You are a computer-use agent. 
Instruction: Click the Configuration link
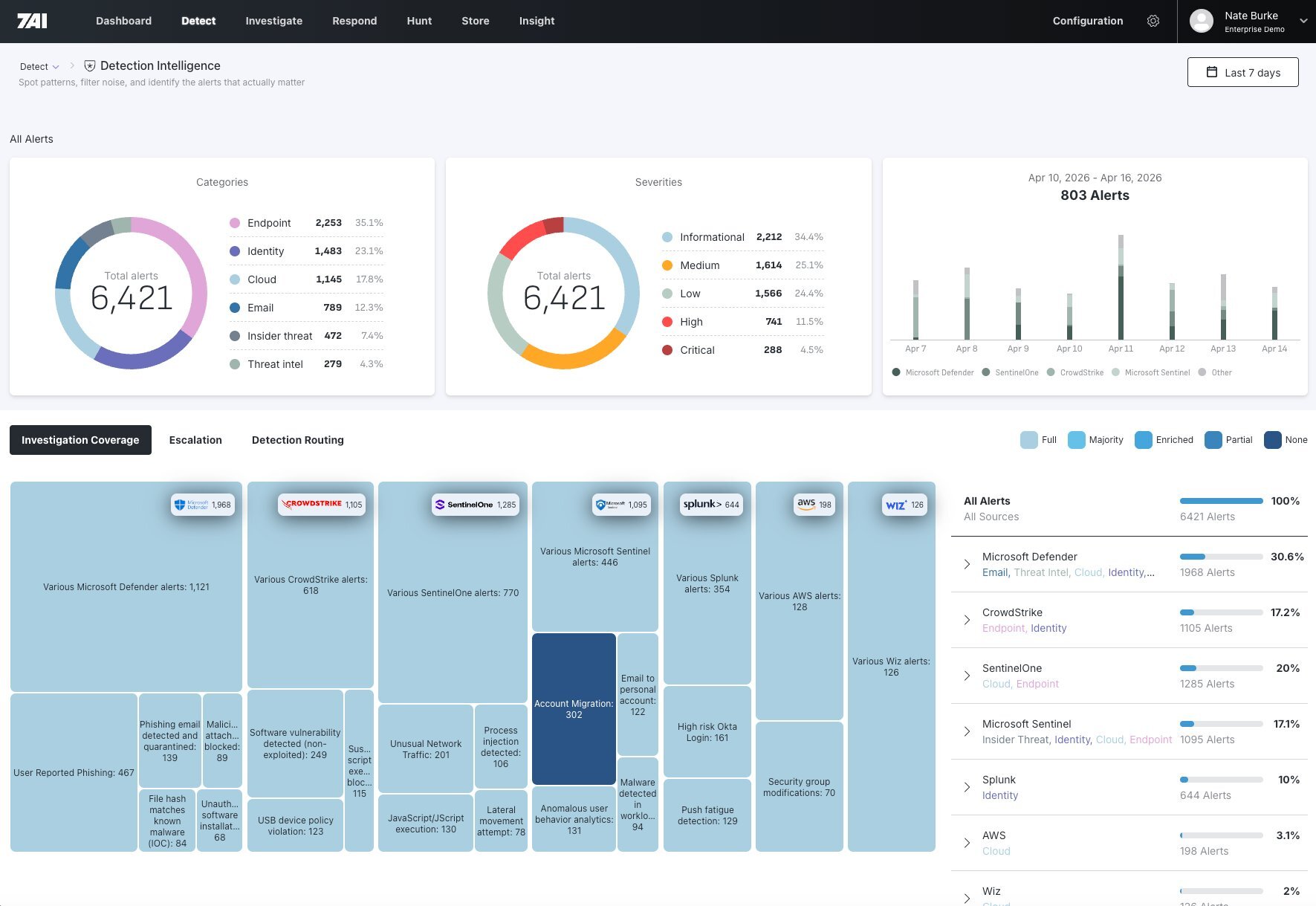pyautogui.click(x=1087, y=21)
